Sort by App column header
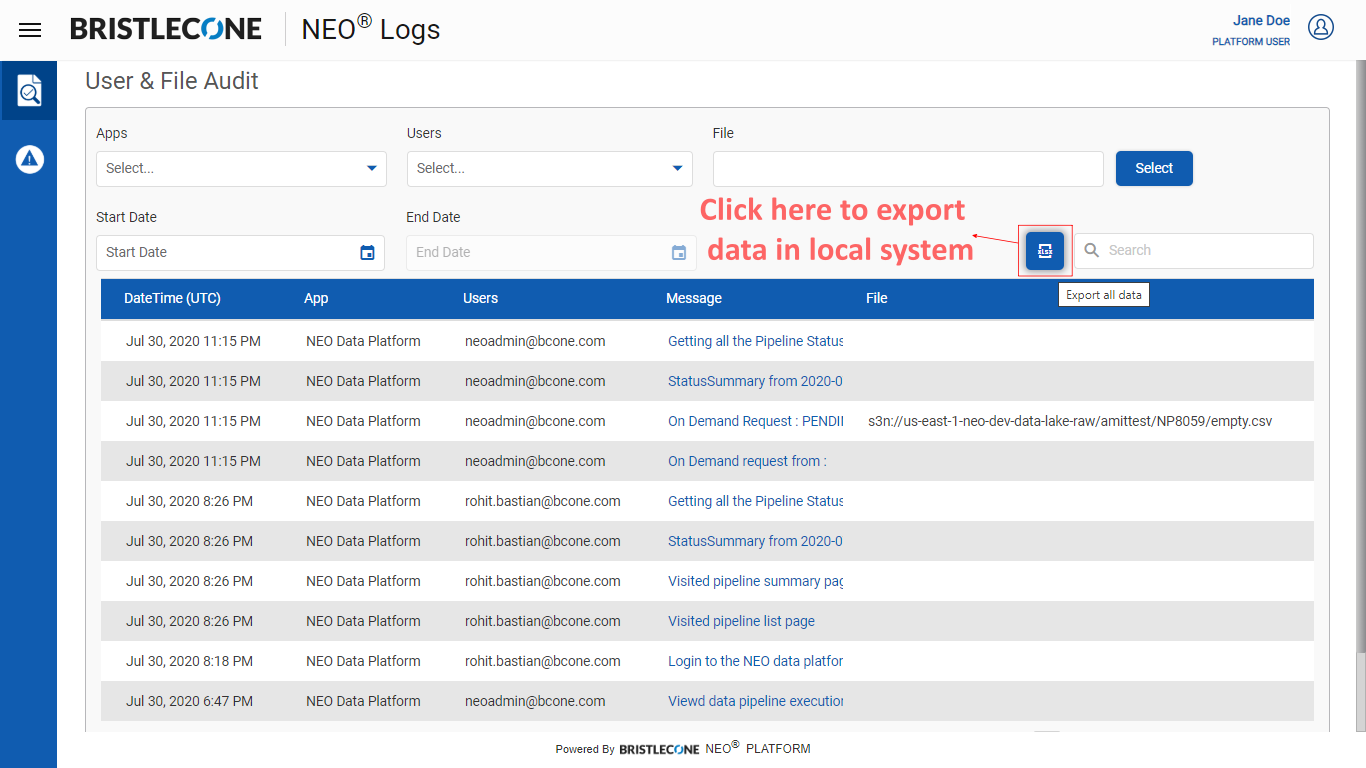This screenshot has height=768, width=1366. pyautogui.click(x=316, y=298)
